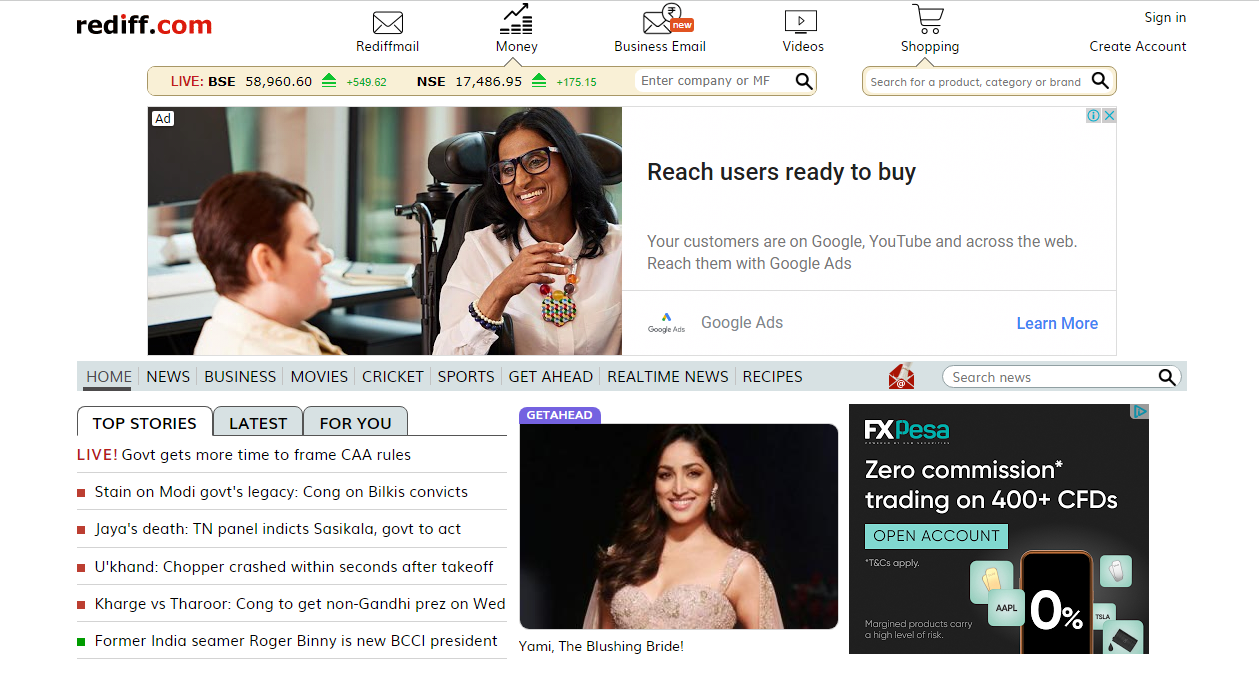Open Roger Binny BCCI president story
Viewport: 1259px width, 695px height.
pyautogui.click(x=296, y=641)
